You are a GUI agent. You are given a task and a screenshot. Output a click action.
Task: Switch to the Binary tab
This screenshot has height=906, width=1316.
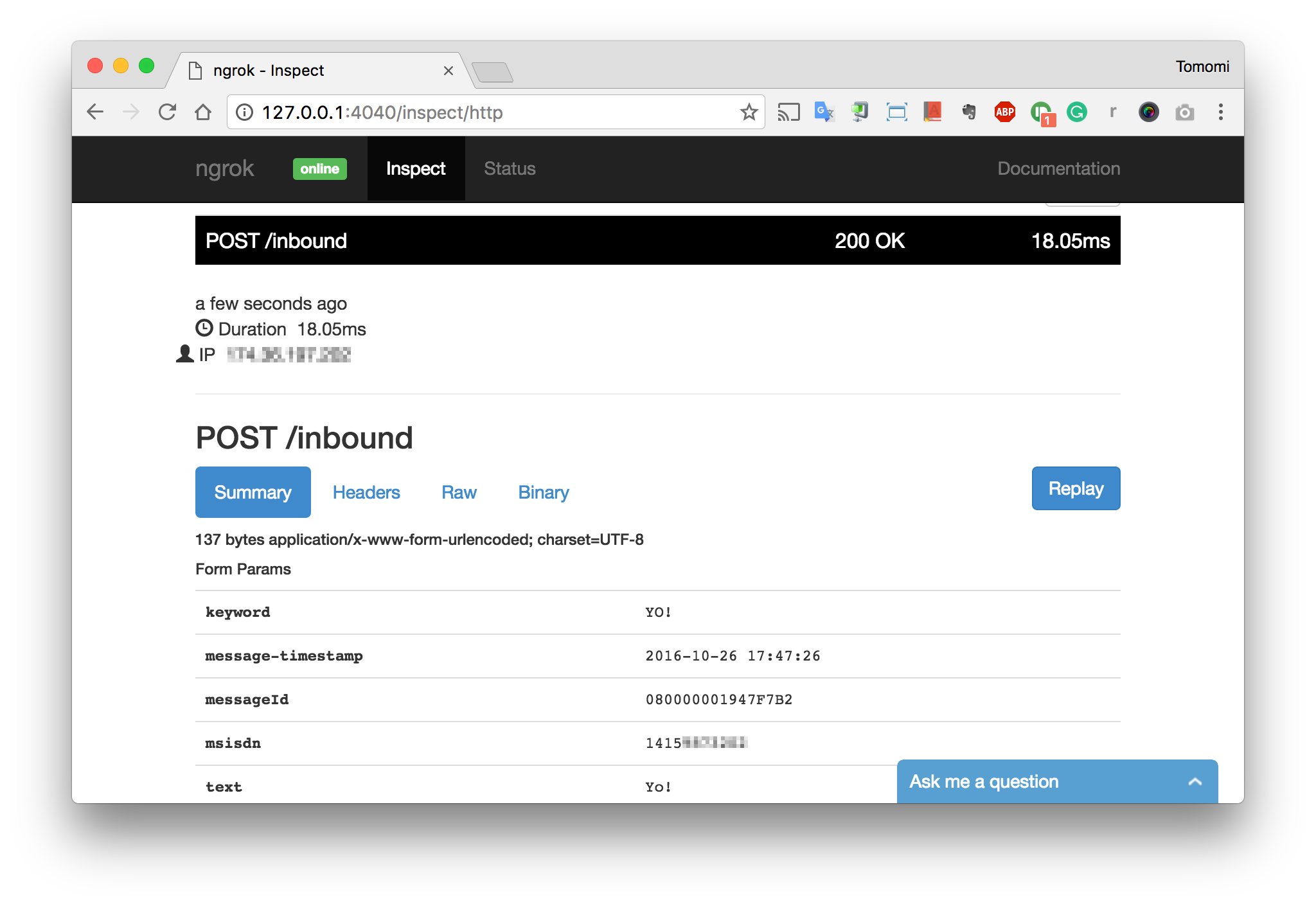pyautogui.click(x=544, y=492)
